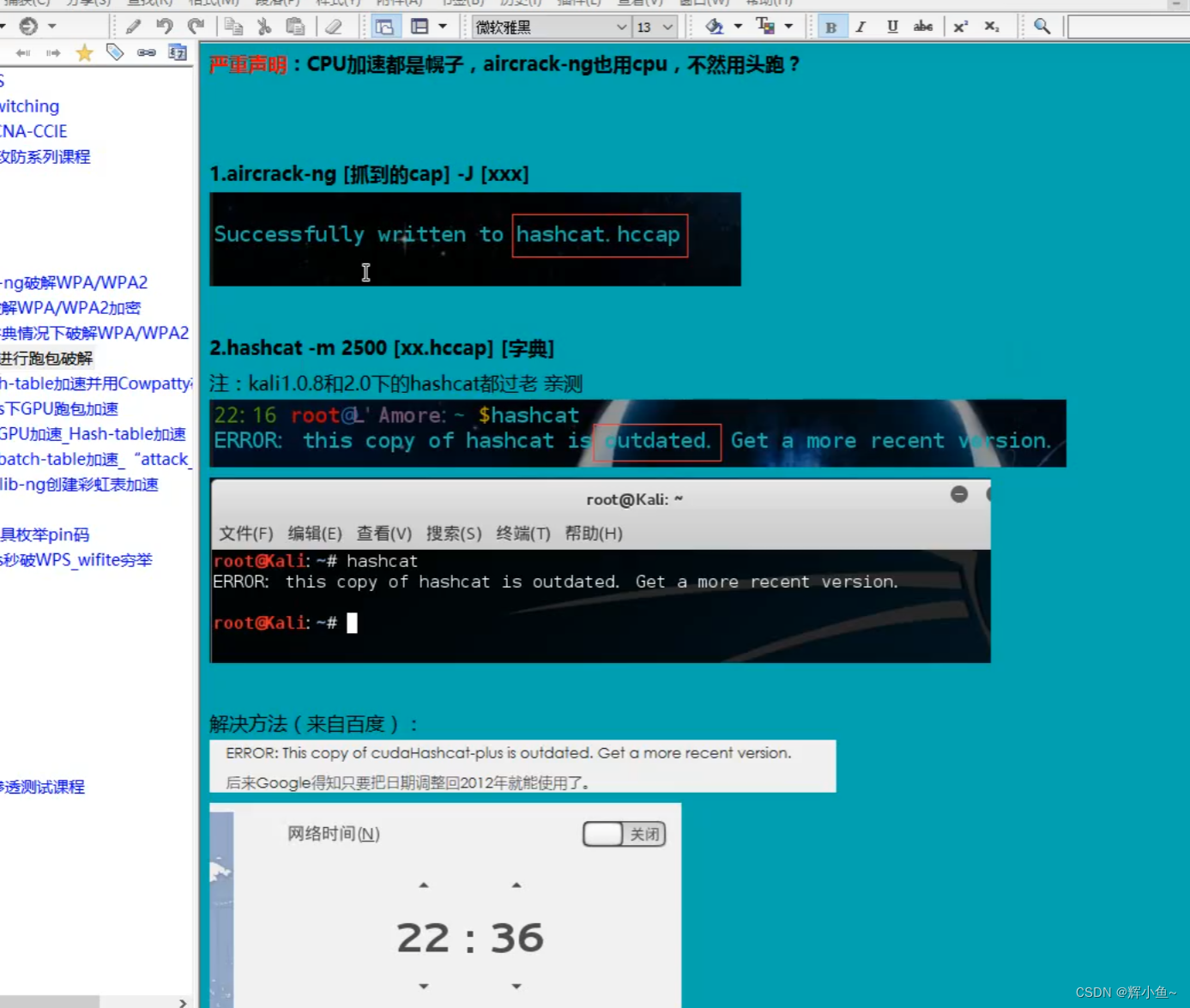
Task: Expand the highlight color dropdown arrow
Action: 738,27
